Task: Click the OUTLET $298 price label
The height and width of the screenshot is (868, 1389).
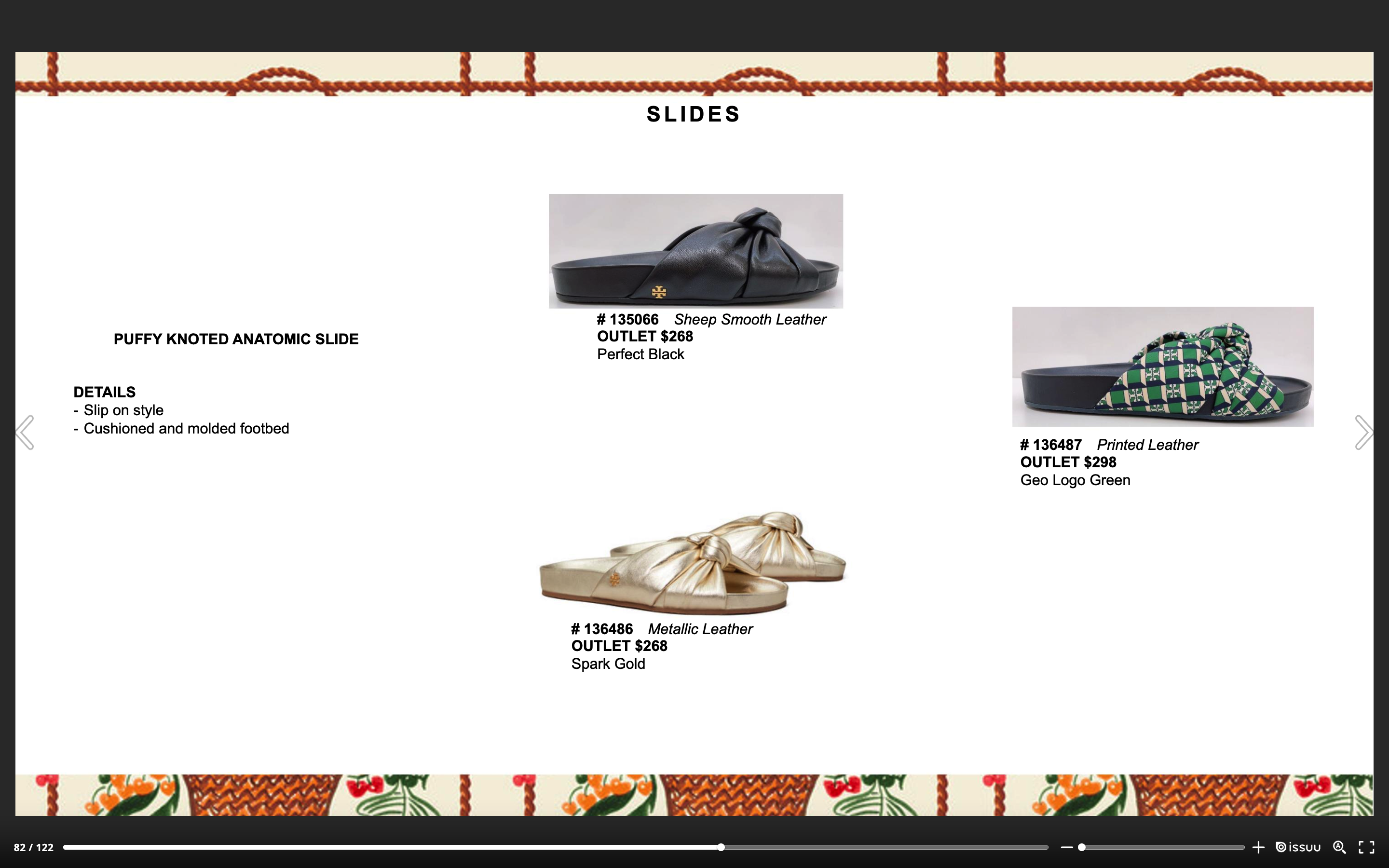Action: point(1068,462)
